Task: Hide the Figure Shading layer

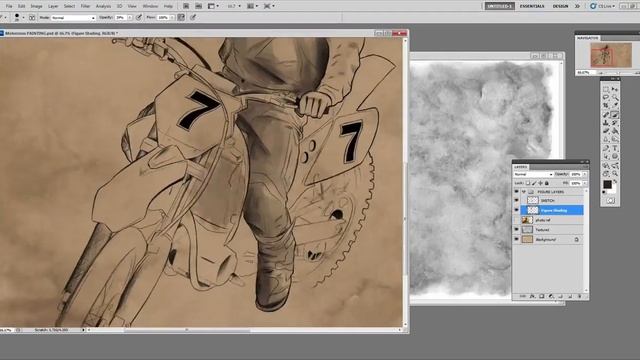Action: [x=517, y=210]
